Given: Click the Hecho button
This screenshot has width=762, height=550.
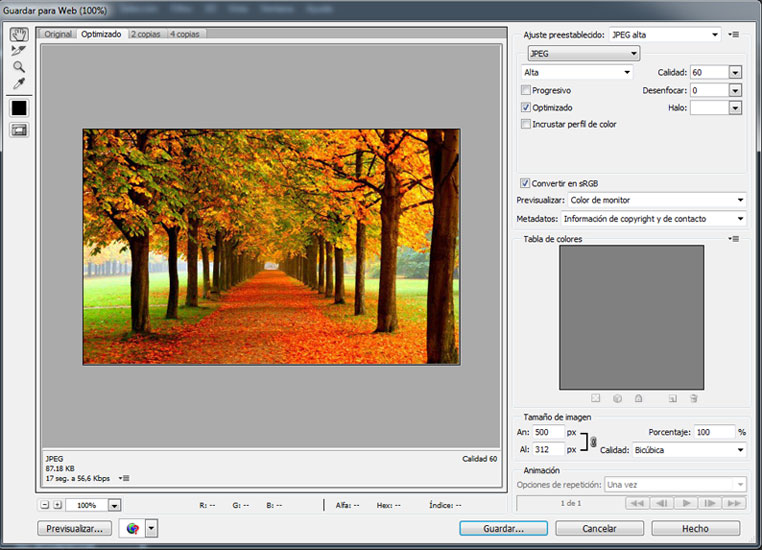Looking at the screenshot, I should click(x=695, y=528).
